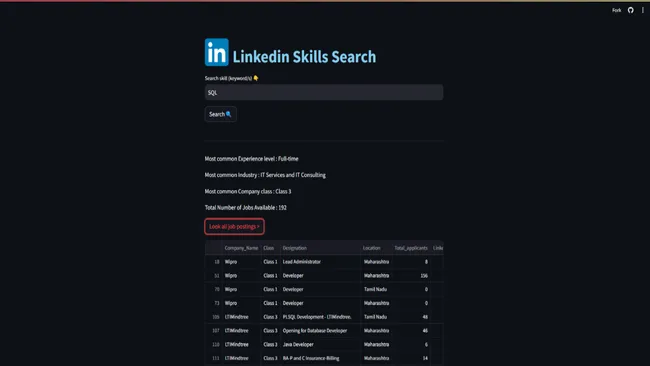Select Maharashtra cell in row 110

click(376, 344)
